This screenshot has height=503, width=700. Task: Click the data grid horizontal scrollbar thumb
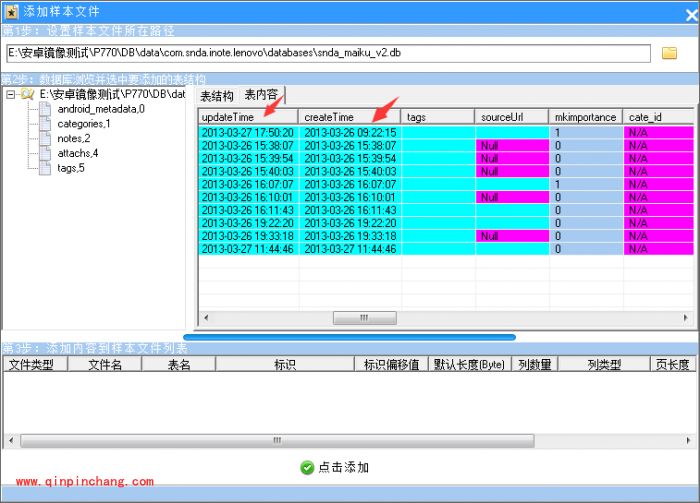coord(363,318)
